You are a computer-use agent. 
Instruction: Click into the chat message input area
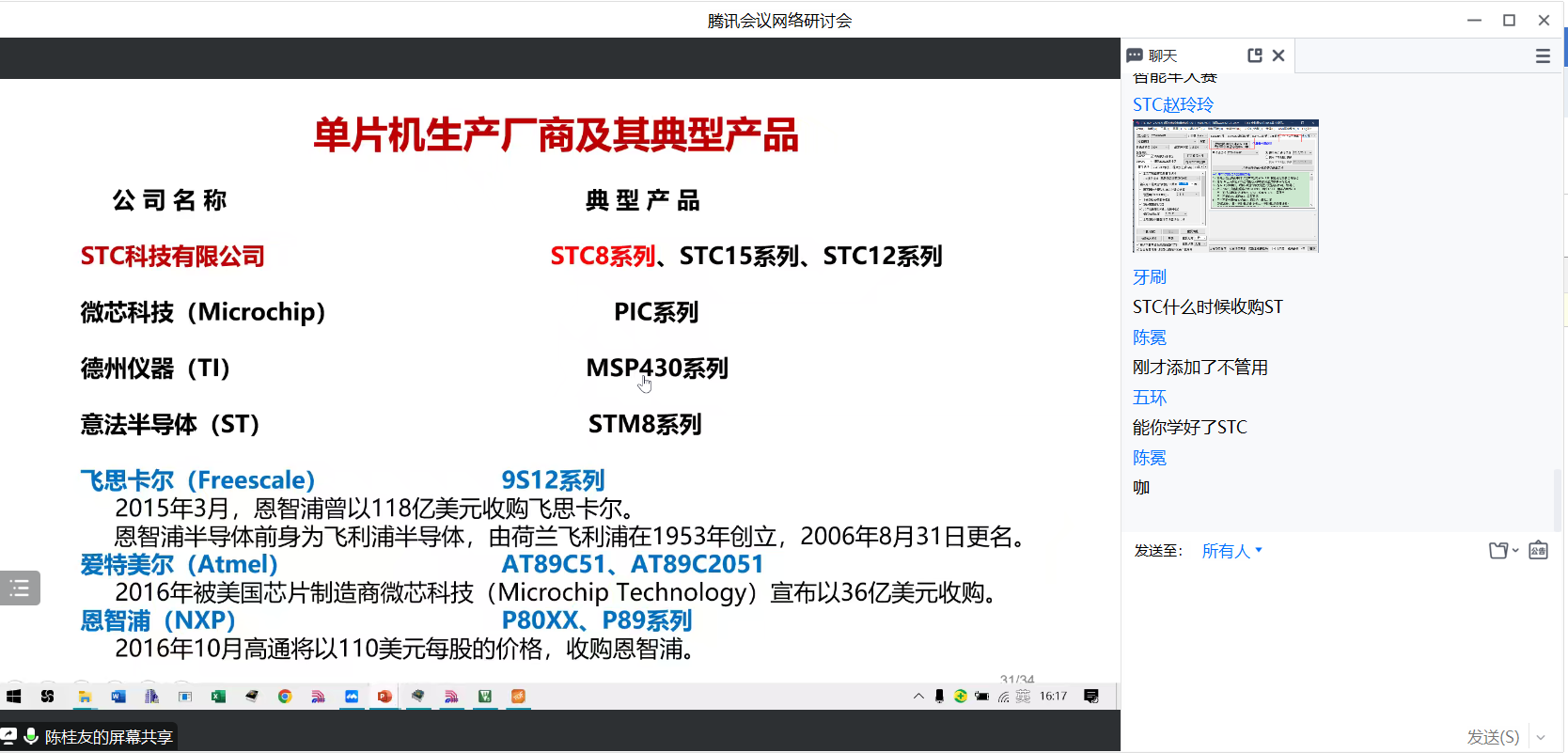click(1340, 644)
